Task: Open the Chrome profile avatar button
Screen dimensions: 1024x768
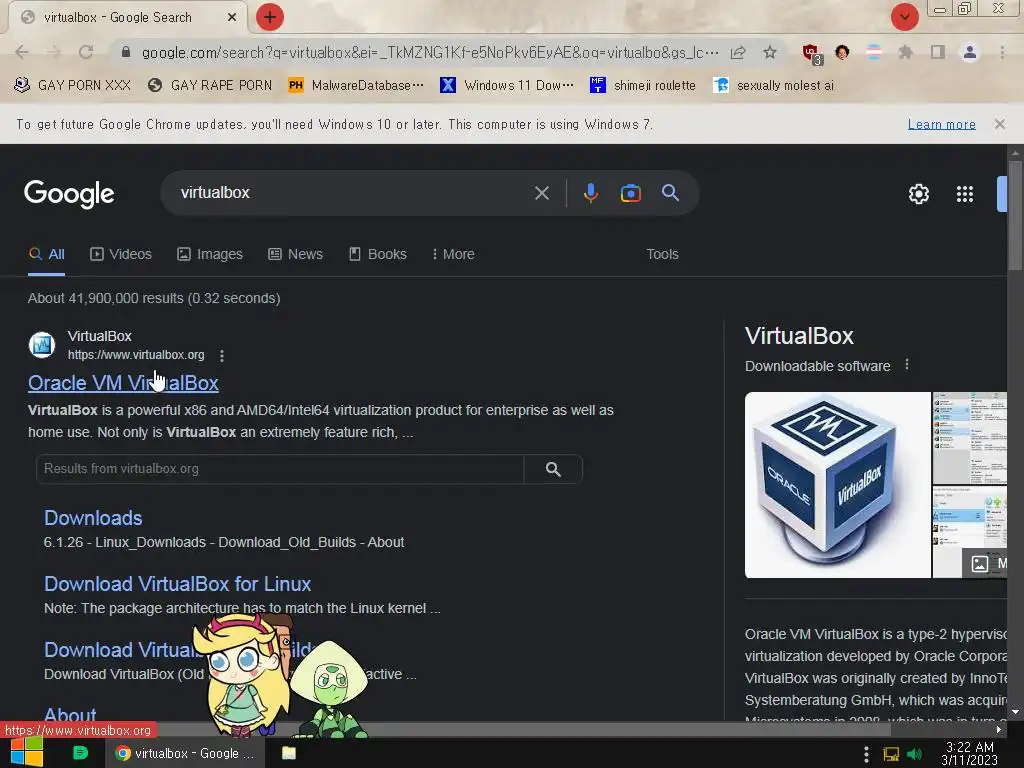Action: [970, 52]
